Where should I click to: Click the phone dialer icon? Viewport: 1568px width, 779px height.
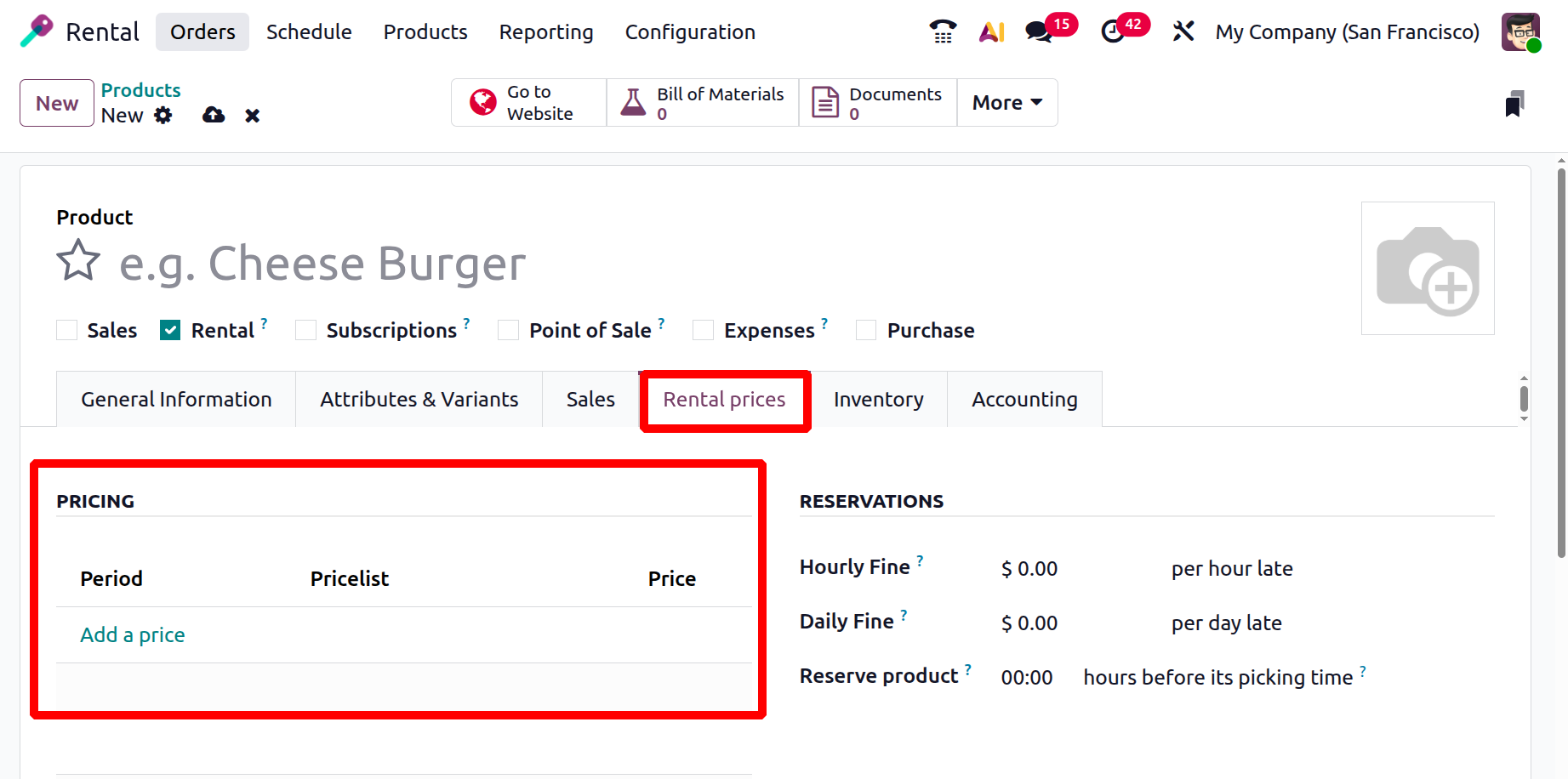pos(943,31)
